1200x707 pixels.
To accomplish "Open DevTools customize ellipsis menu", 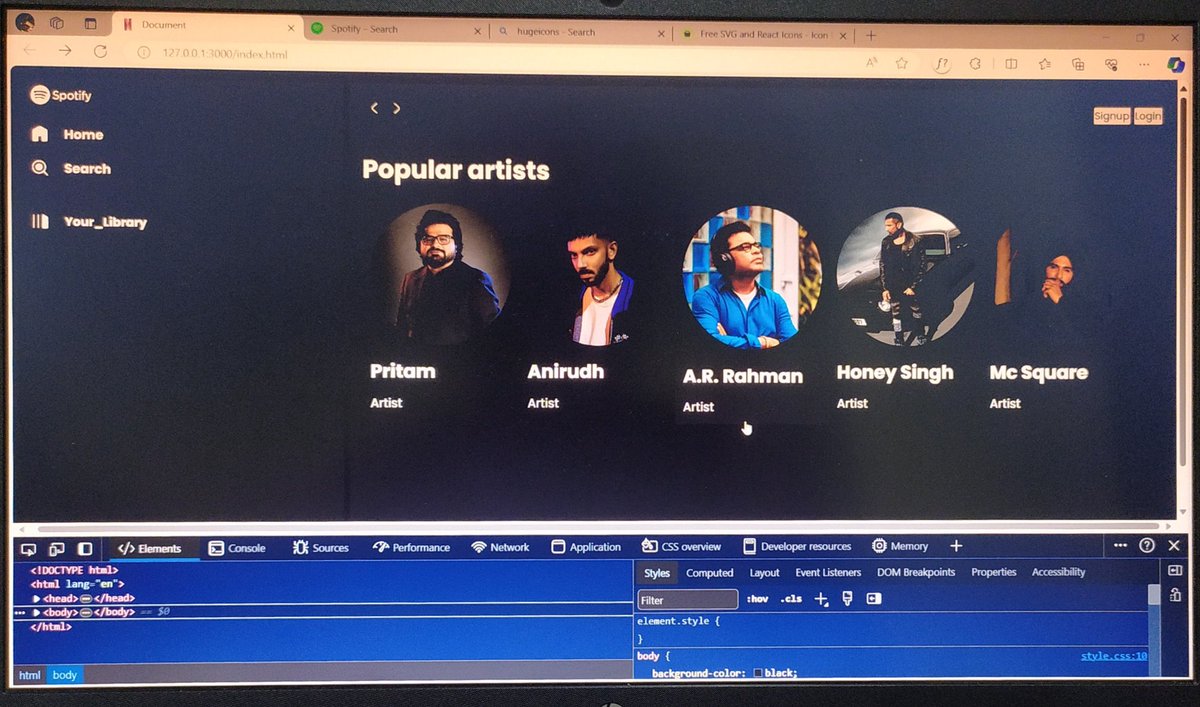I will pyautogui.click(x=1120, y=545).
